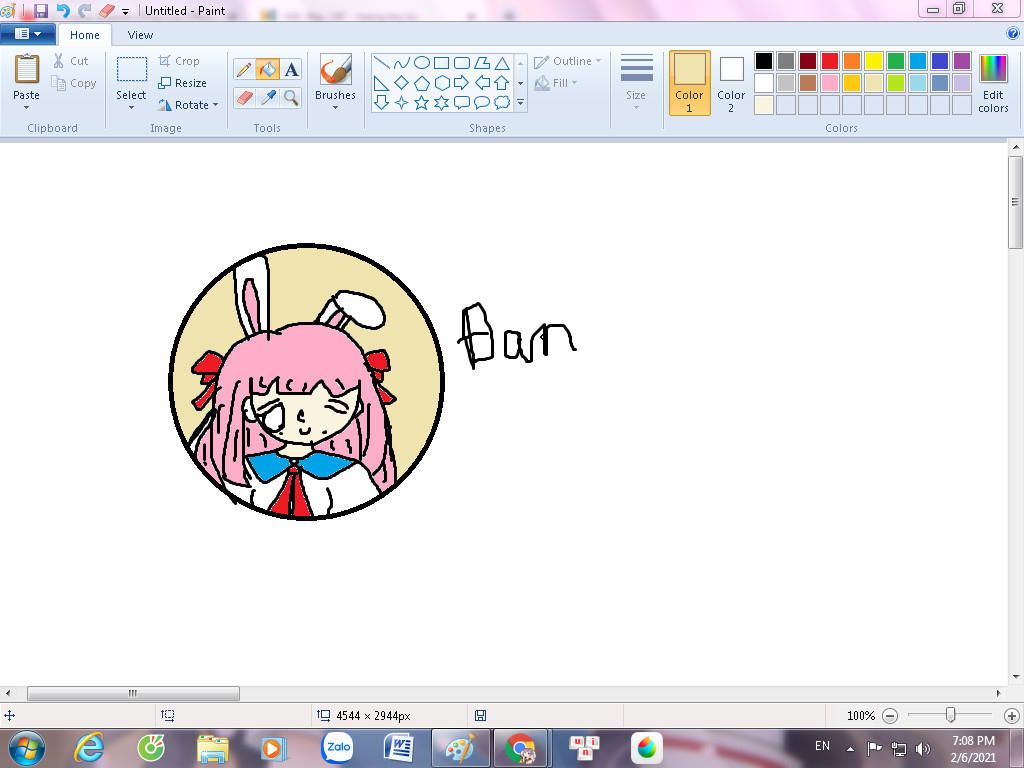The width and height of the screenshot is (1024, 768).
Task: Click the volume speaker tray icon
Action: pos(923,748)
